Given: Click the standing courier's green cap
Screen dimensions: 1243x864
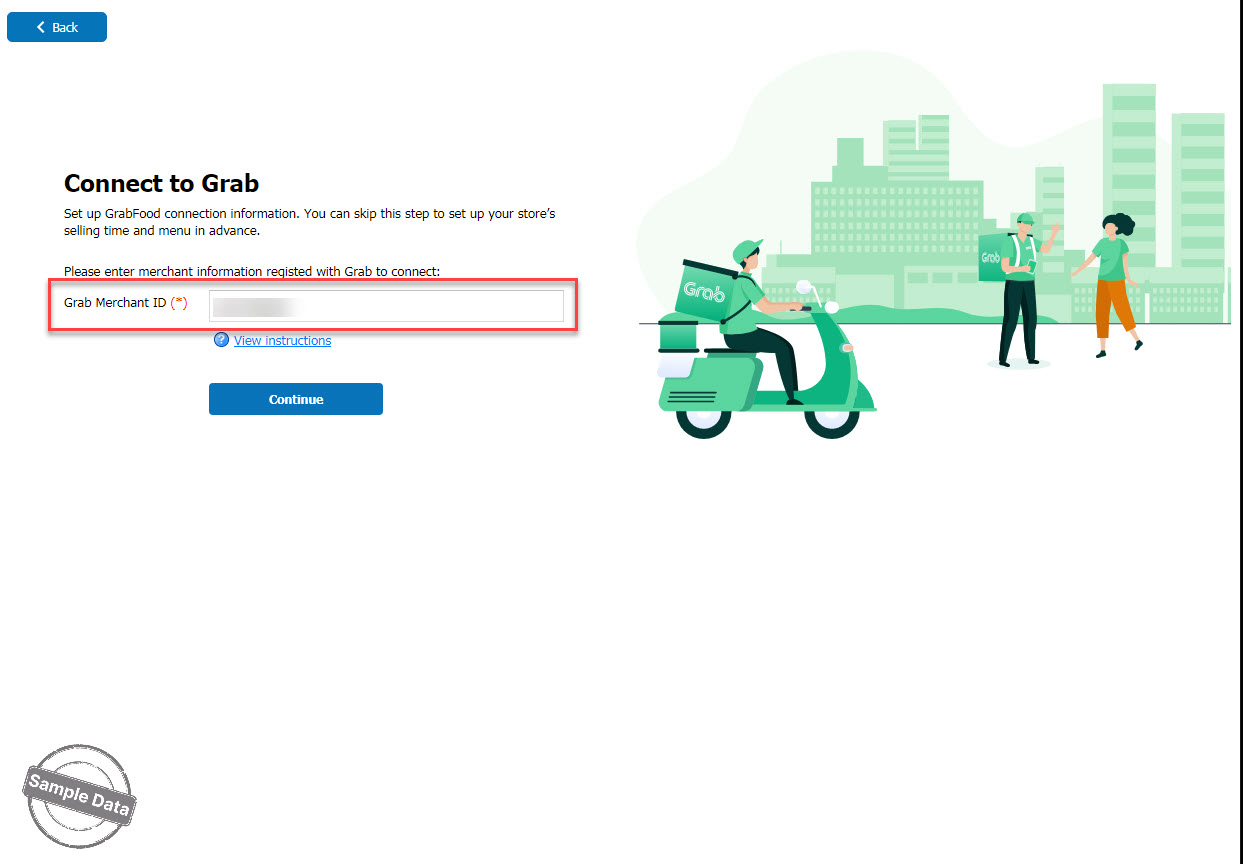Looking at the screenshot, I should 1024,218.
